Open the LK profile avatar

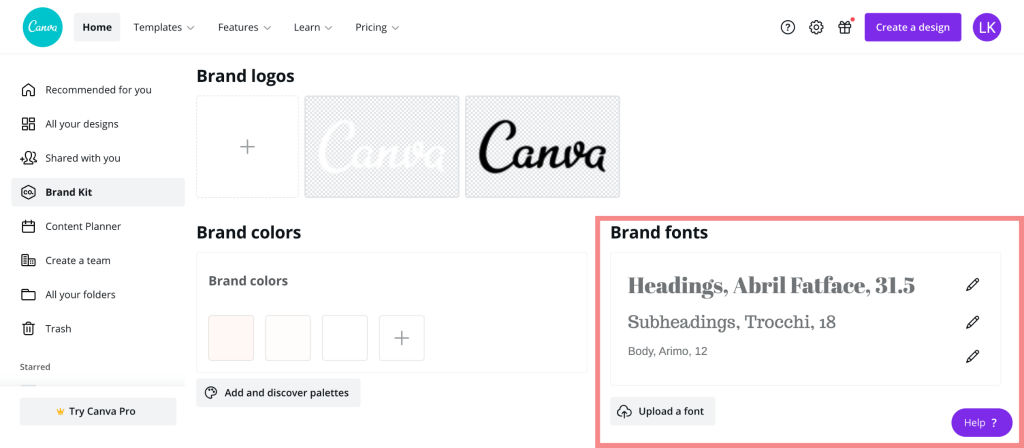click(987, 27)
